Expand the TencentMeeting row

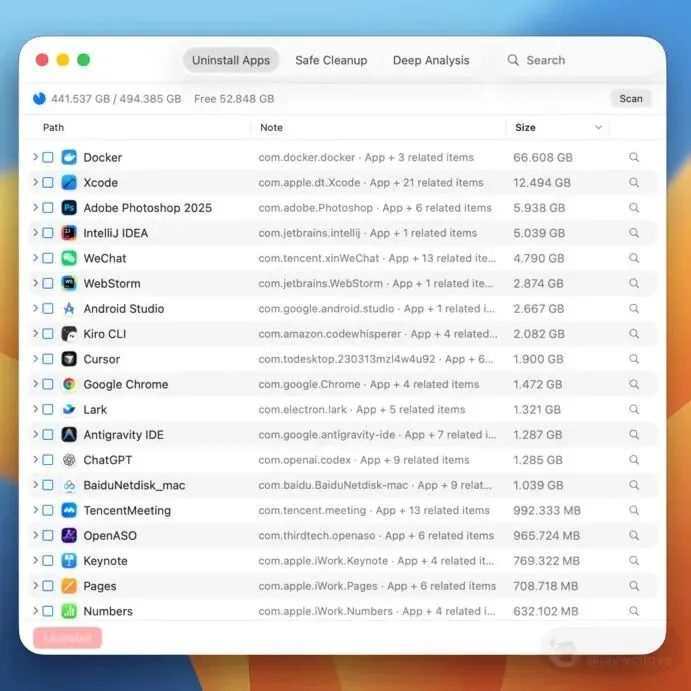click(35, 510)
